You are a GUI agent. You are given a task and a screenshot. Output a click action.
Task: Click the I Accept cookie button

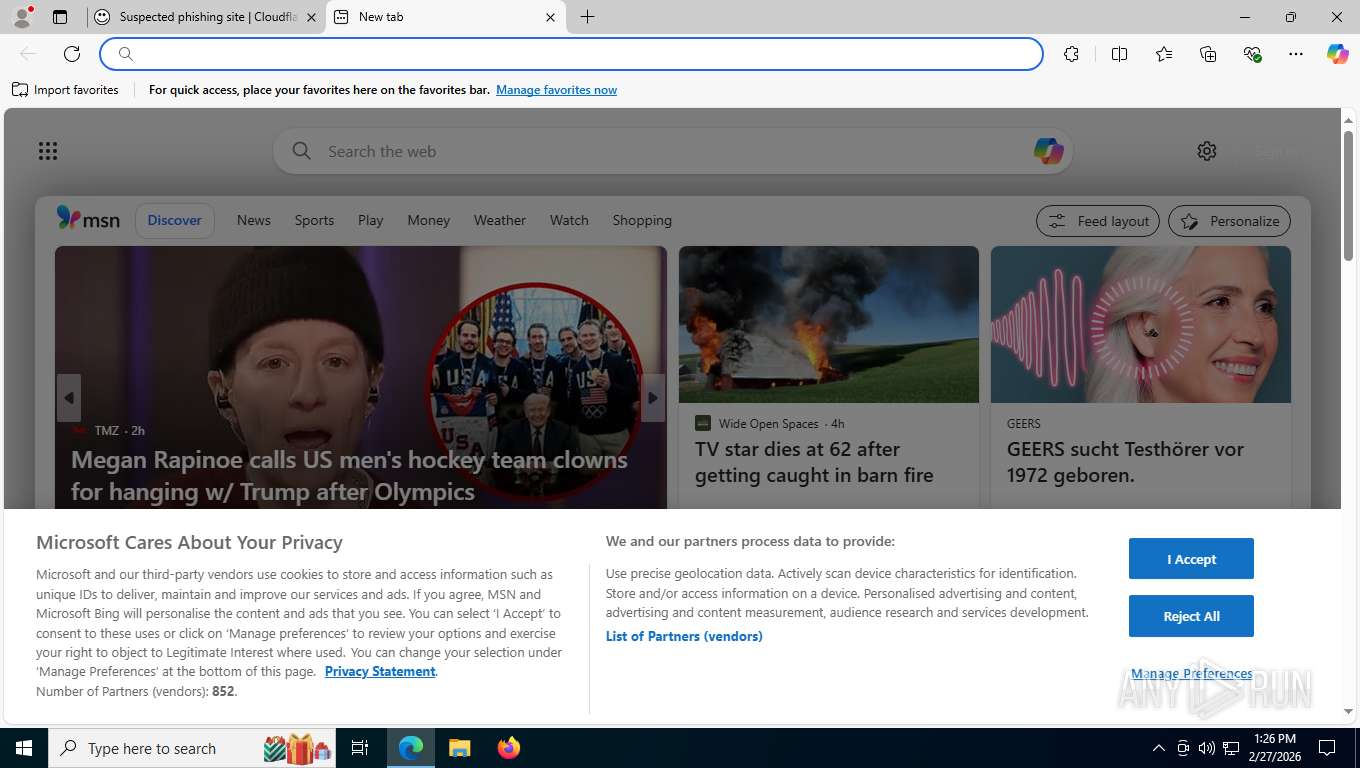pos(1191,559)
